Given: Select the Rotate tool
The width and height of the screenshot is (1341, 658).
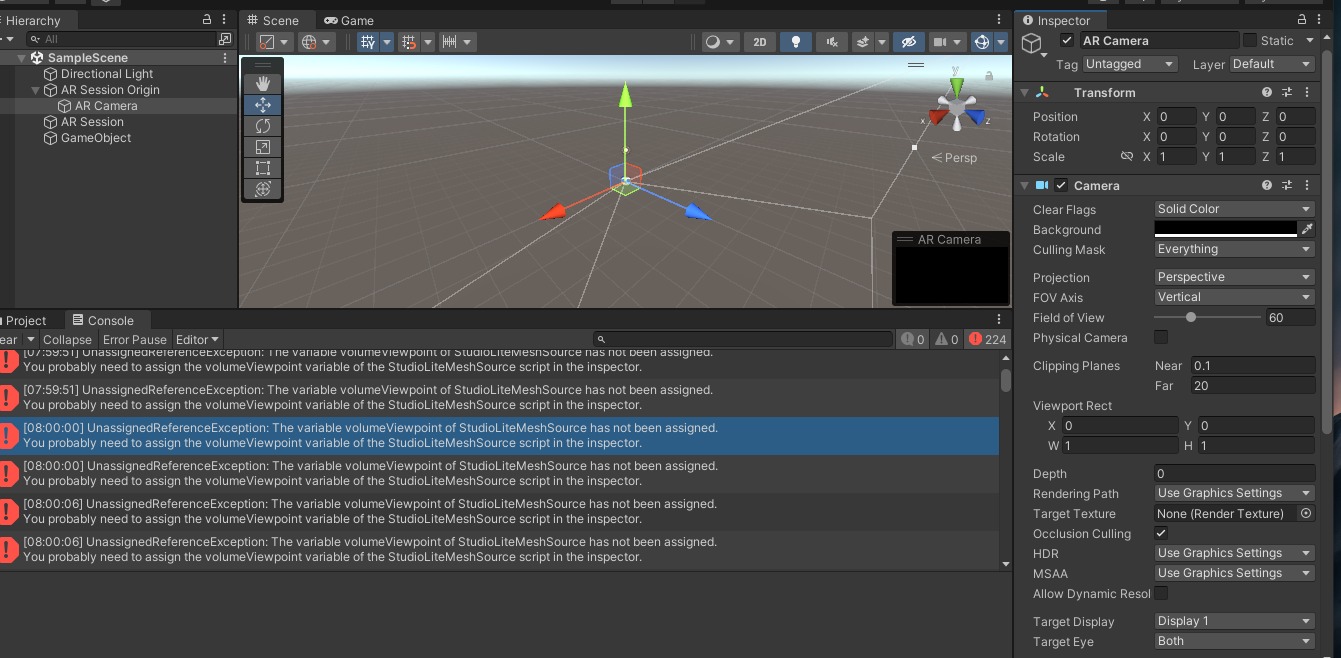Looking at the screenshot, I should [263, 126].
